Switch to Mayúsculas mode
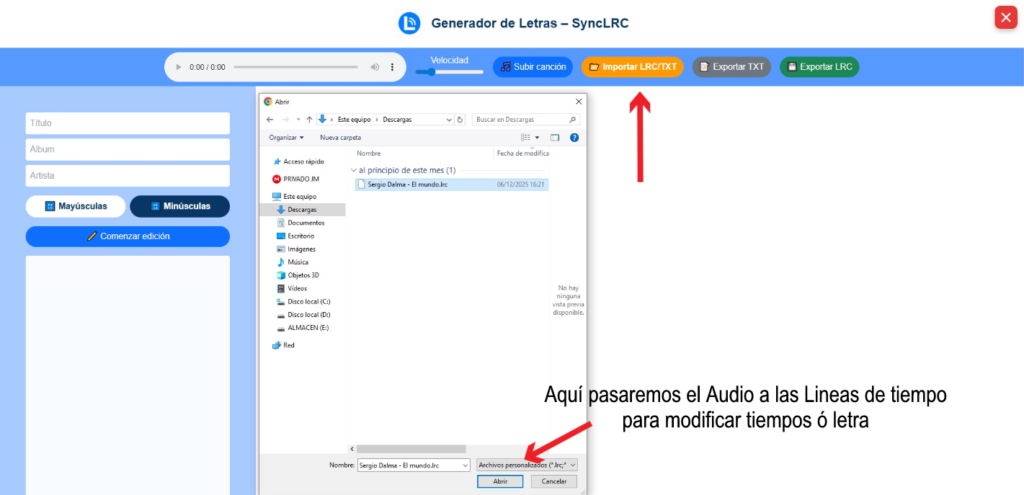The image size is (1024, 495). pos(76,206)
